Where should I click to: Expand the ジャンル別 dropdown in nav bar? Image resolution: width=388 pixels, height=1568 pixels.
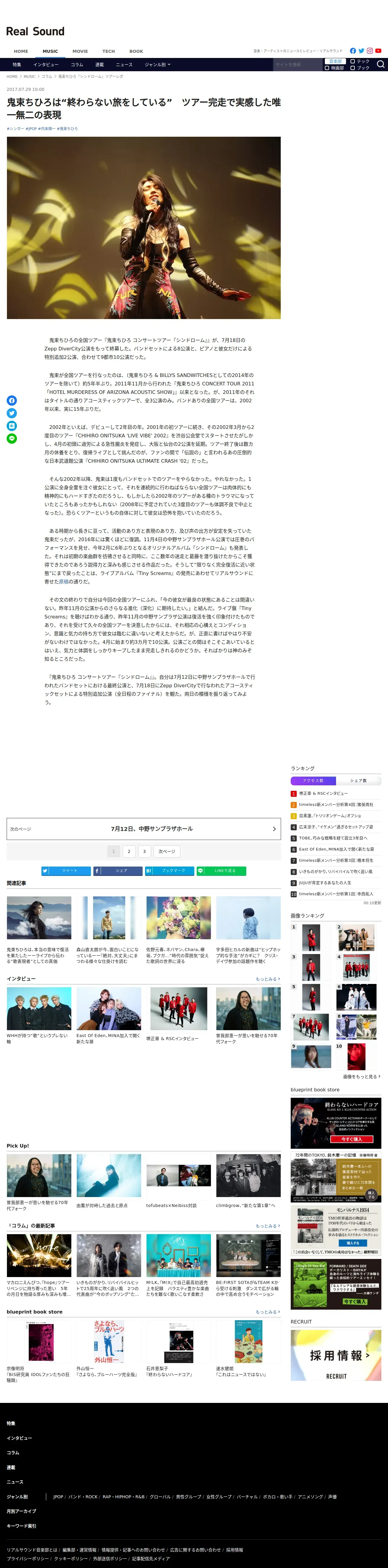coord(158,65)
